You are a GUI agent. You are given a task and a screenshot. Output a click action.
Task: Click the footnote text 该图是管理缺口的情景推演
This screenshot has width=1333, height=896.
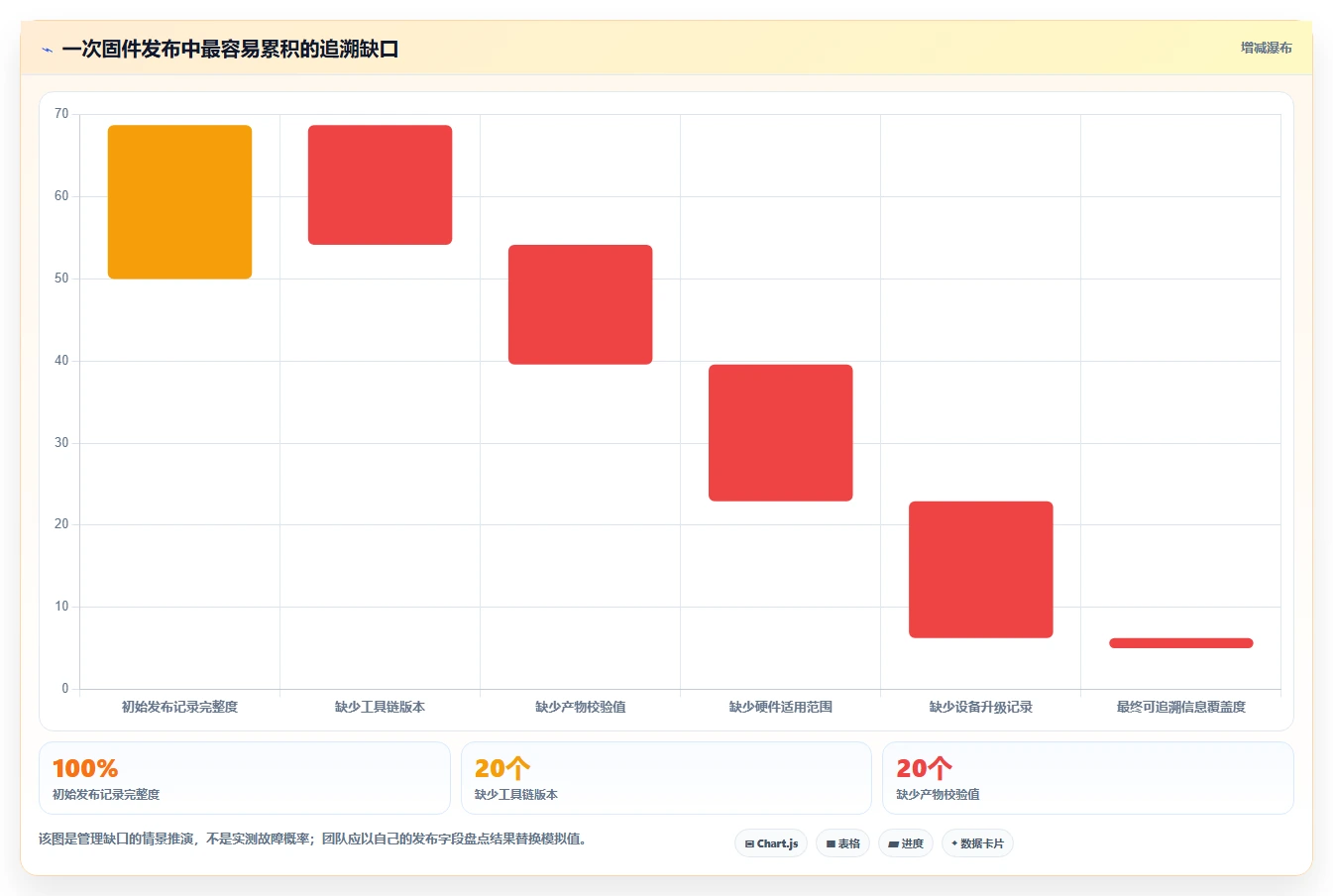pos(116,840)
